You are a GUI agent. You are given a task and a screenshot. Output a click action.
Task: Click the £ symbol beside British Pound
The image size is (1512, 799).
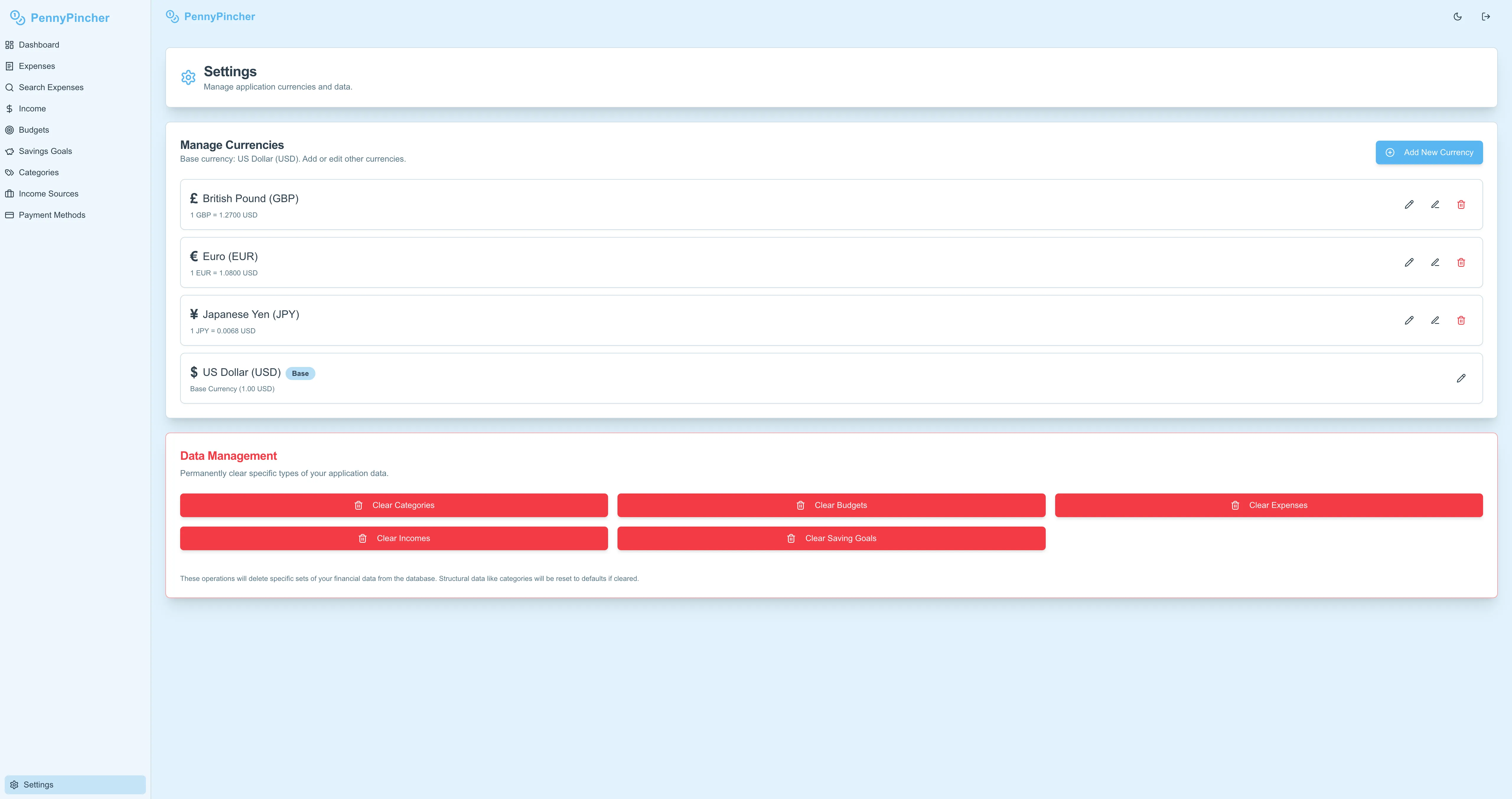(x=194, y=199)
